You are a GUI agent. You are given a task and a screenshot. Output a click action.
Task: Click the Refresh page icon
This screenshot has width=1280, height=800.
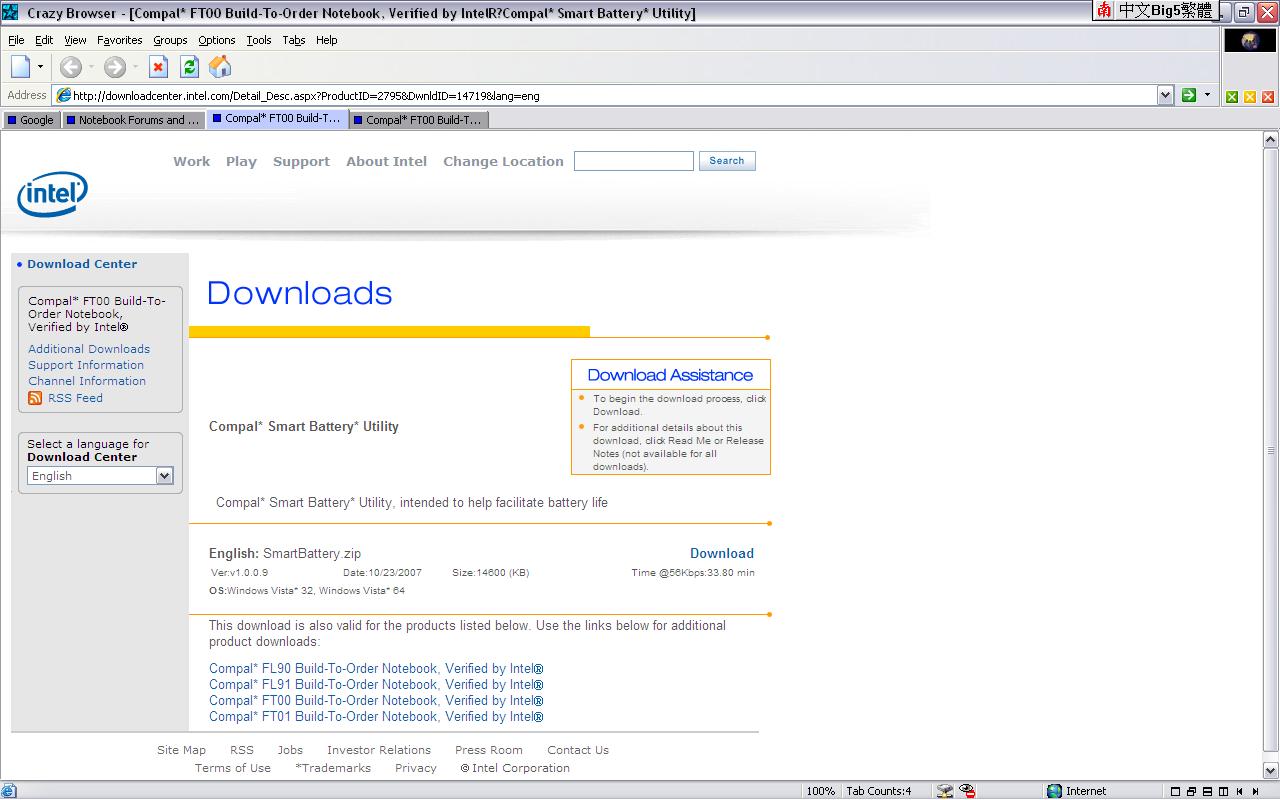pyautogui.click(x=189, y=67)
